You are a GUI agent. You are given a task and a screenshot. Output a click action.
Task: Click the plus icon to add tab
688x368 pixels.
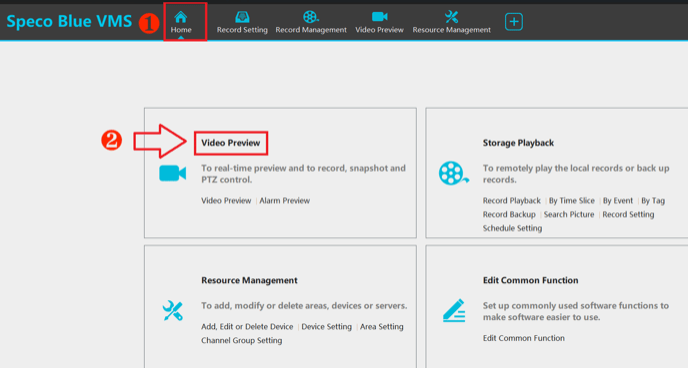click(x=513, y=21)
